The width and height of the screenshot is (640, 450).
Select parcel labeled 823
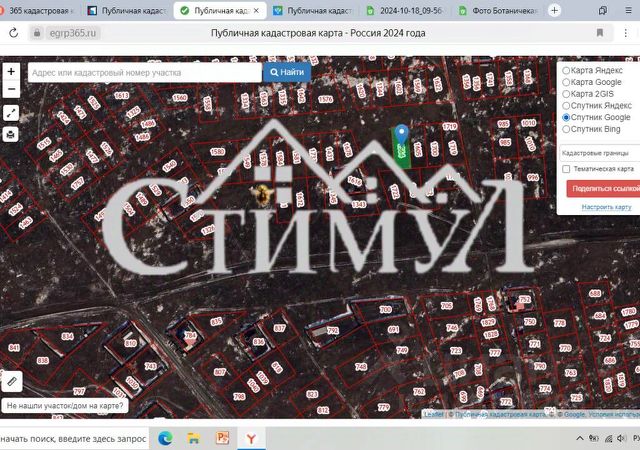tap(312, 394)
